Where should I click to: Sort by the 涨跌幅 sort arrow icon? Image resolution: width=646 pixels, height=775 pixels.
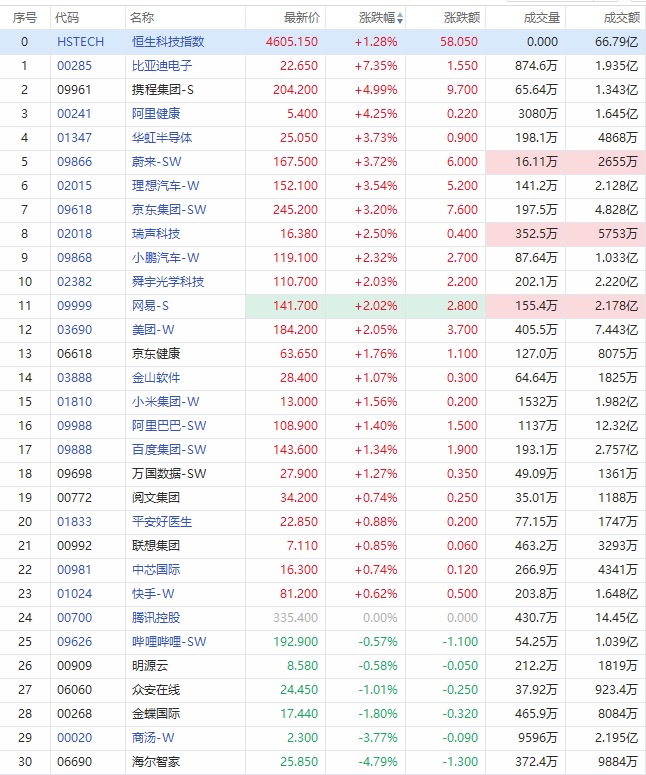(400, 18)
